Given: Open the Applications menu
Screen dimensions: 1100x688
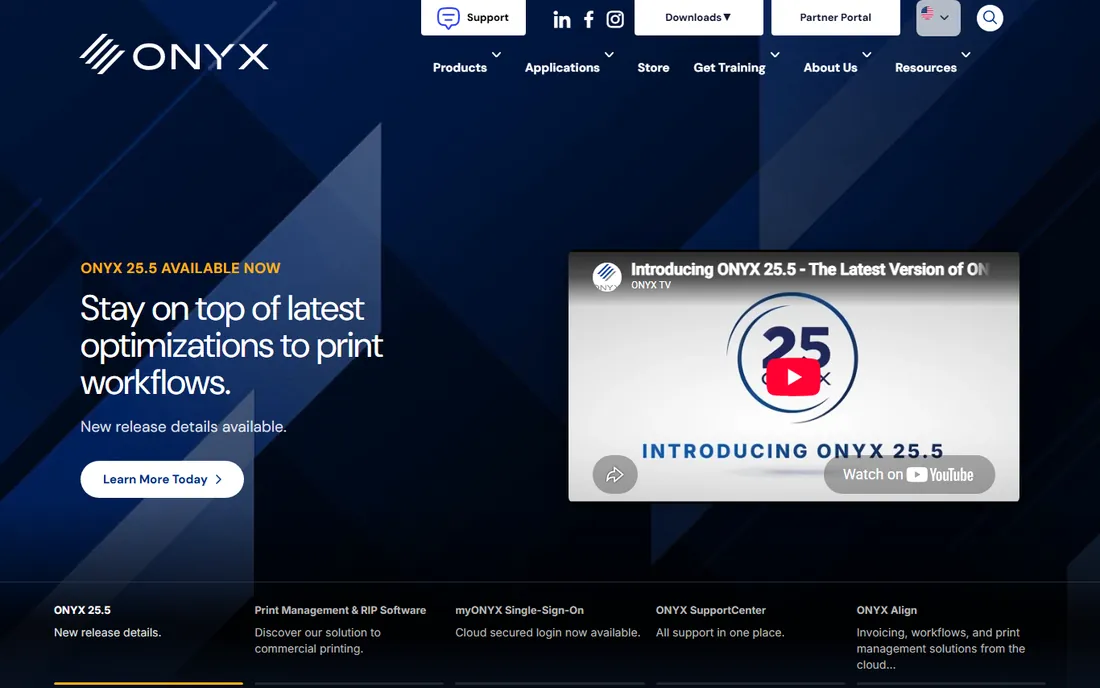Looking at the screenshot, I should click(562, 67).
